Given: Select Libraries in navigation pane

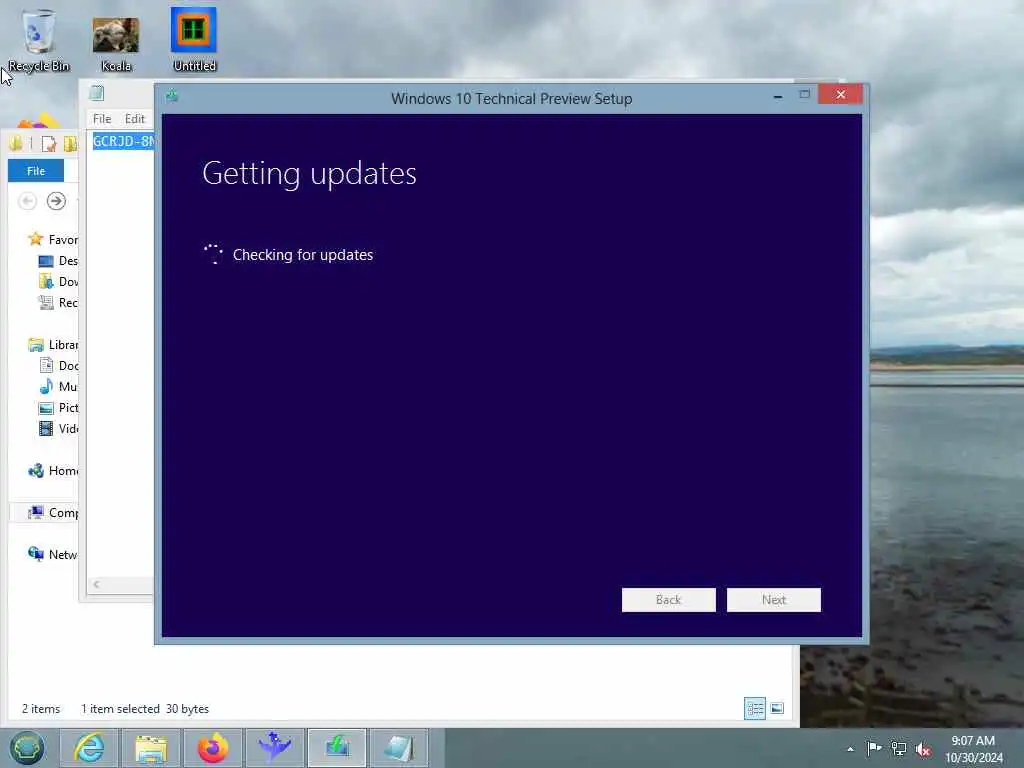Looking at the screenshot, I should (52, 345).
